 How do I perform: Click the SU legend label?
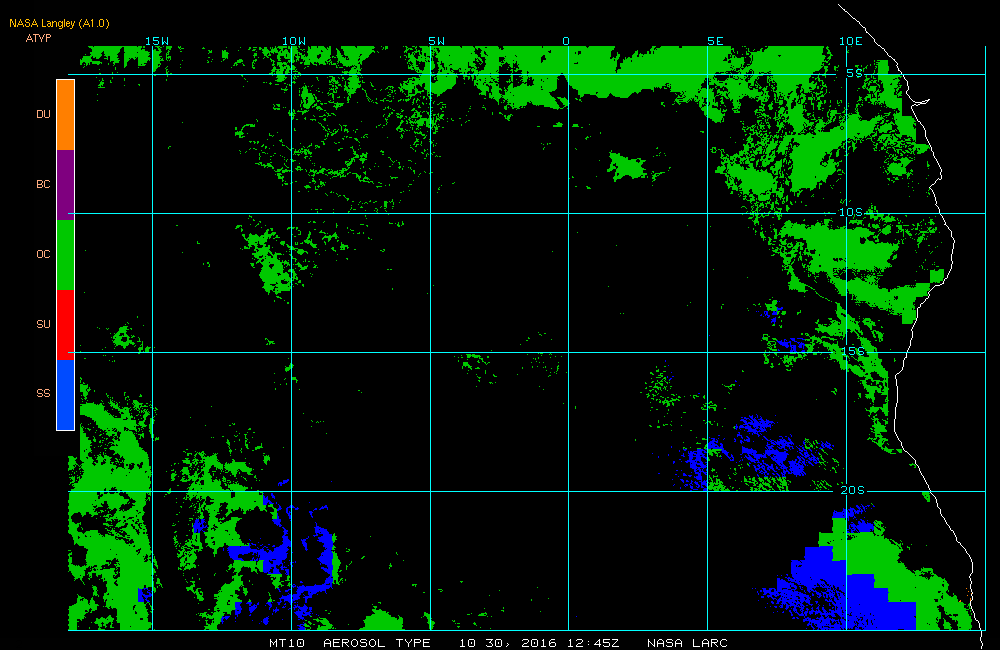coord(43,324)
